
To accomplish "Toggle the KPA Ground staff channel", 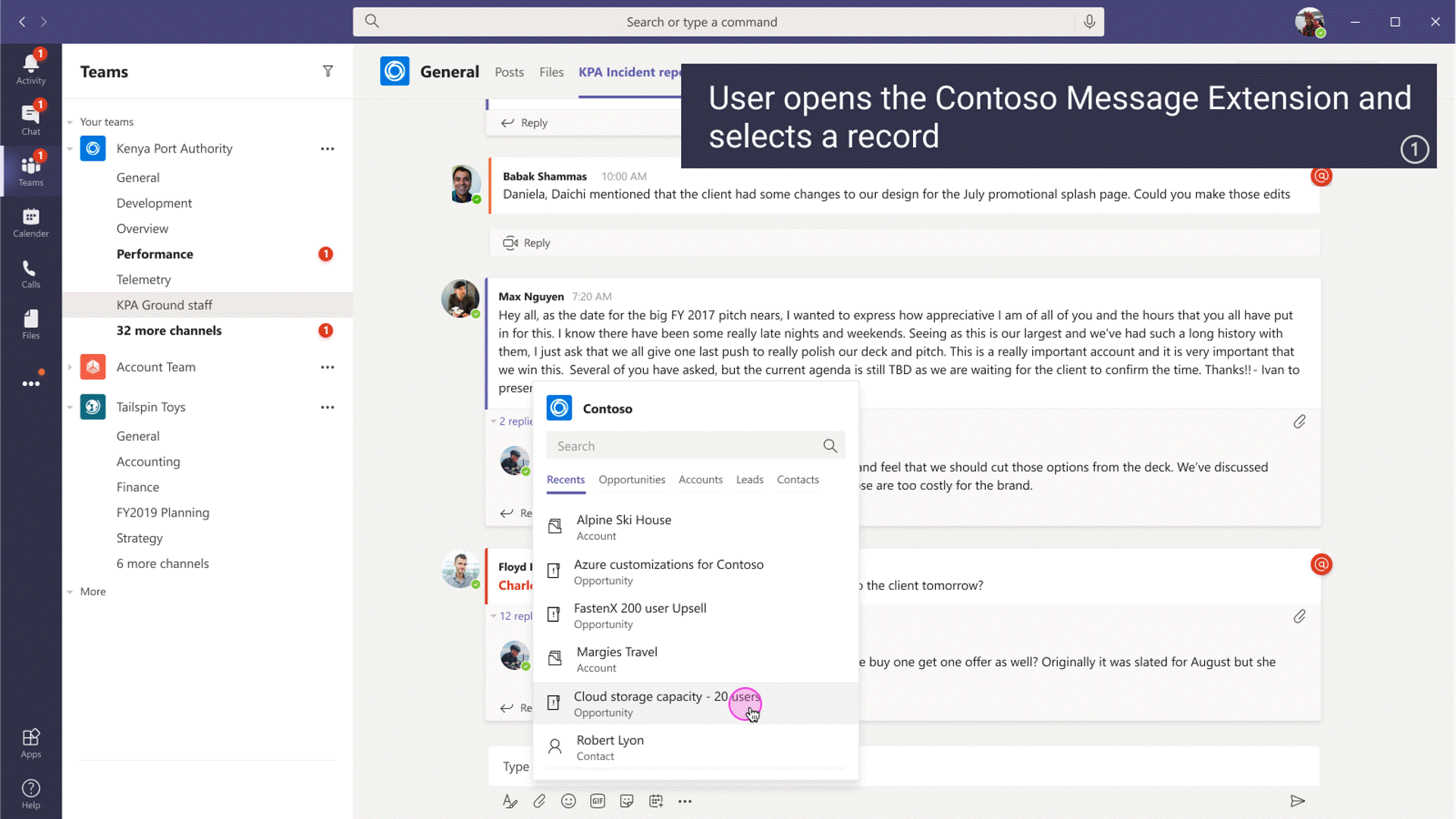I will click(165, 304).
